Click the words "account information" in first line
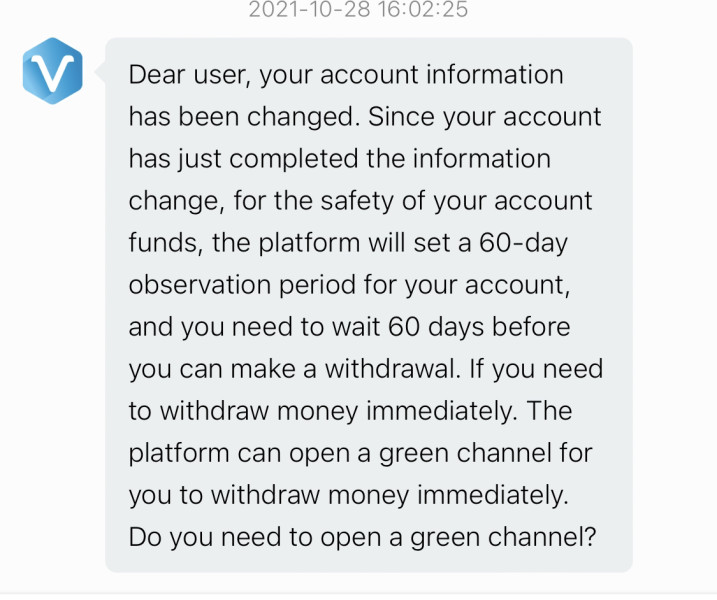The height and width of the screenshot is (600, 717). tap(442, 75)
